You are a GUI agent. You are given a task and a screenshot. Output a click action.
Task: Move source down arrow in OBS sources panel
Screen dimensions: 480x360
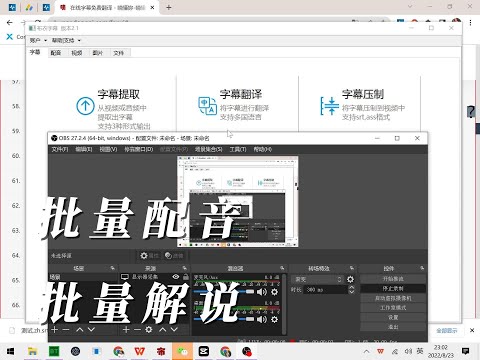coord(174,329)
